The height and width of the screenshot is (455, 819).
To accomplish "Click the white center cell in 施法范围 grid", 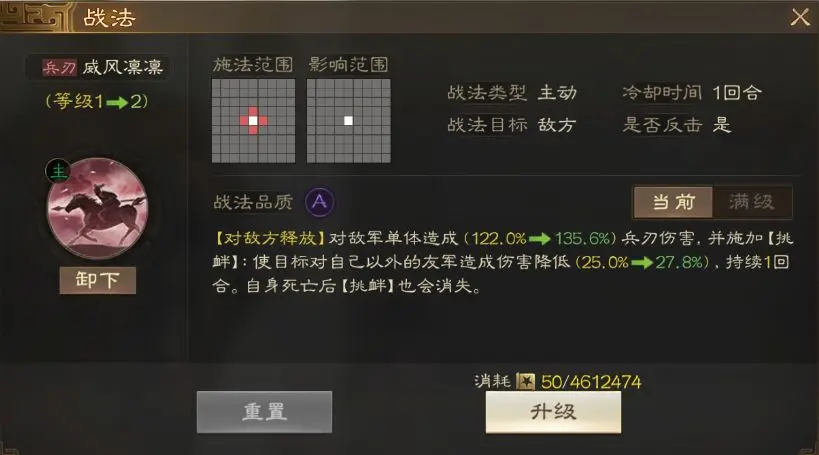I will point(253,121).
